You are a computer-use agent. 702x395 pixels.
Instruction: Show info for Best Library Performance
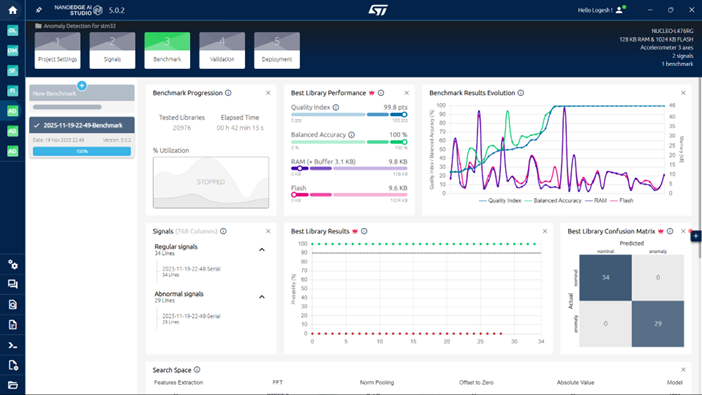click(x=381, y=93)
